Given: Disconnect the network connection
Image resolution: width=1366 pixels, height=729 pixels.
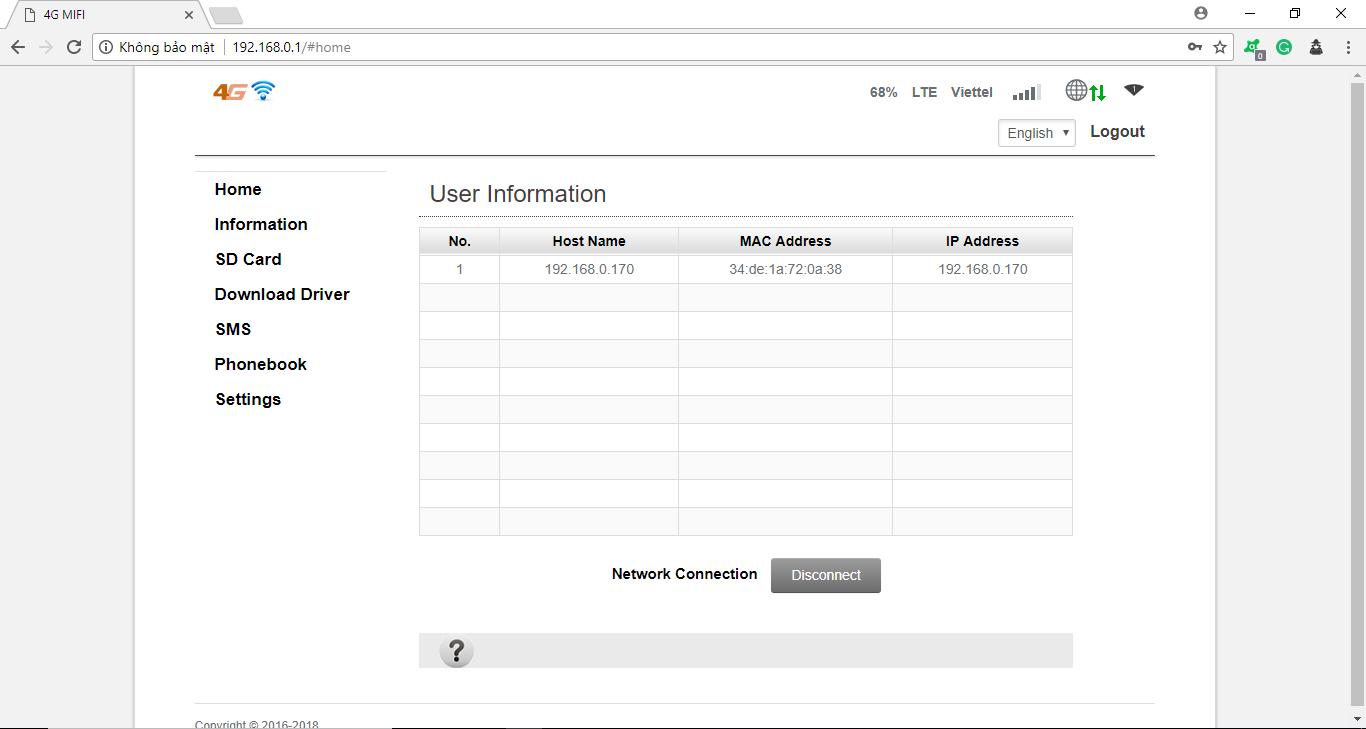Looking at the screenshot, I should (x=826, y=575).
